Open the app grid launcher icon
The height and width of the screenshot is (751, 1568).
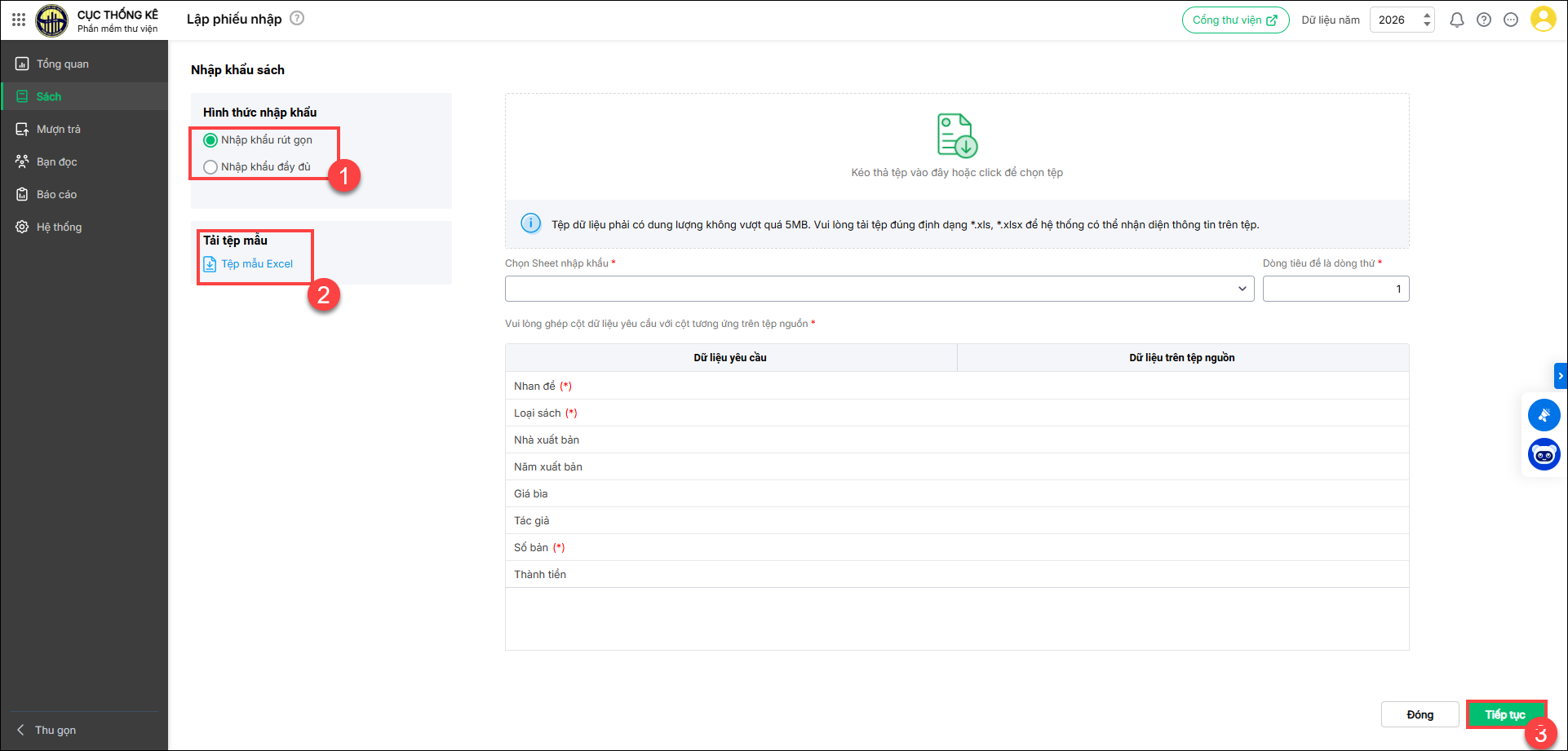click(x=19, y=20)
